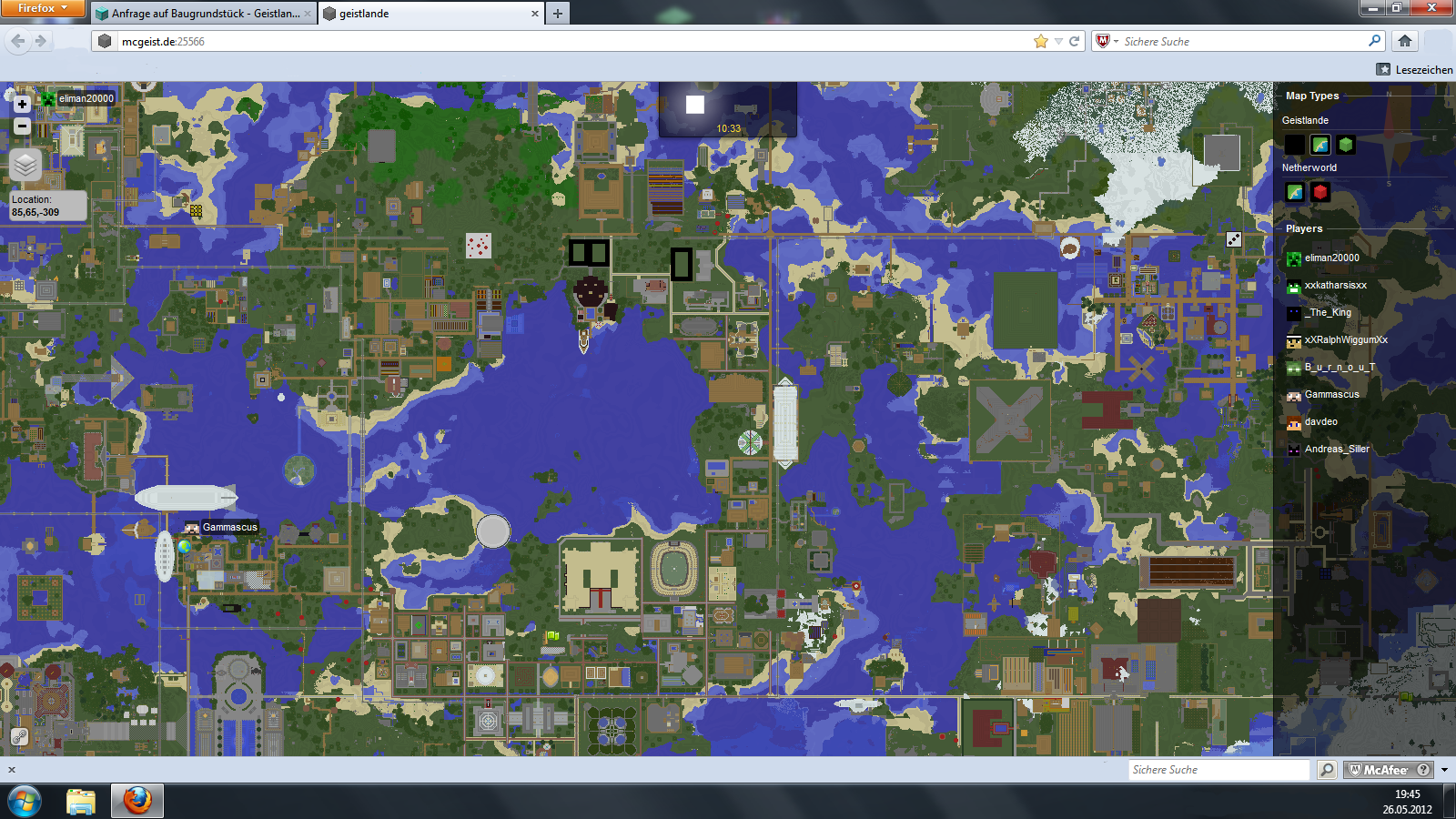Click the Firefox home button

click(1405, 41)
